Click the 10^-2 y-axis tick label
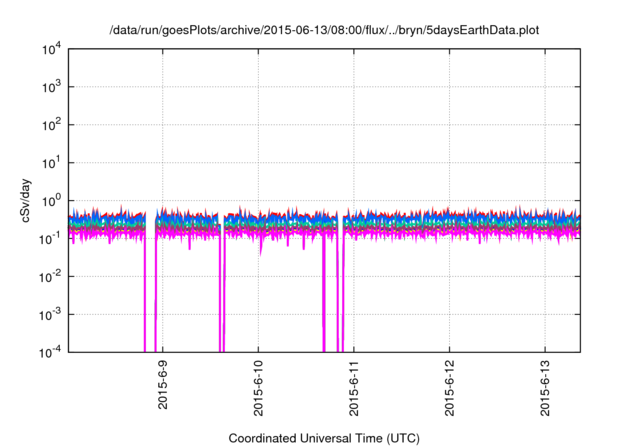The width and height of the screenshot is (640, 448). click(x=51, y=277)
